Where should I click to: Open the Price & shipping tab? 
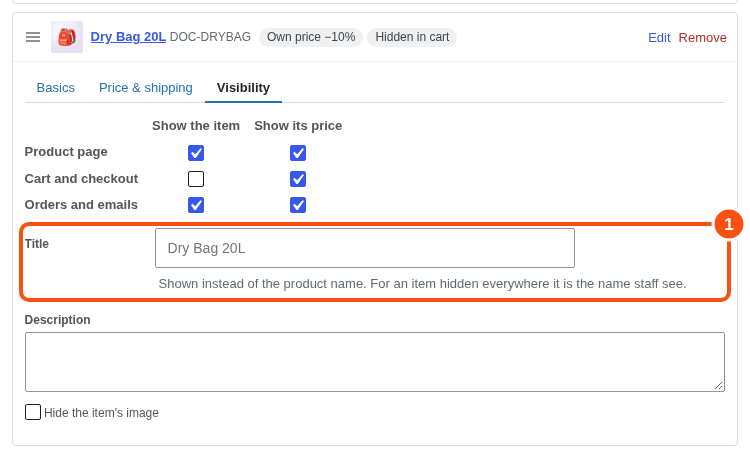coord(145,87)
